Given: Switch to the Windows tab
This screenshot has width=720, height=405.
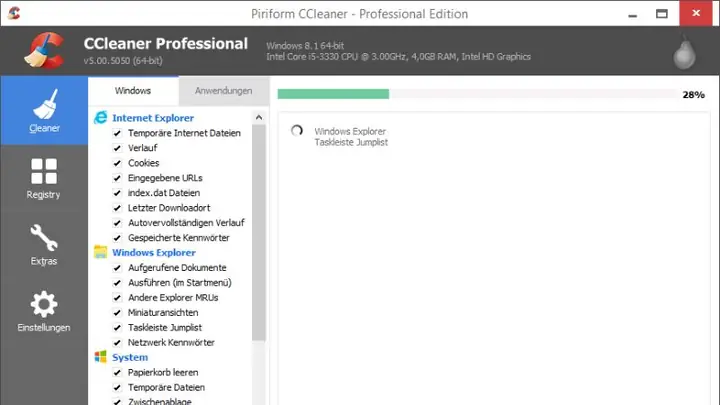Looking at the screenshot, I should (x=133, y=90).
